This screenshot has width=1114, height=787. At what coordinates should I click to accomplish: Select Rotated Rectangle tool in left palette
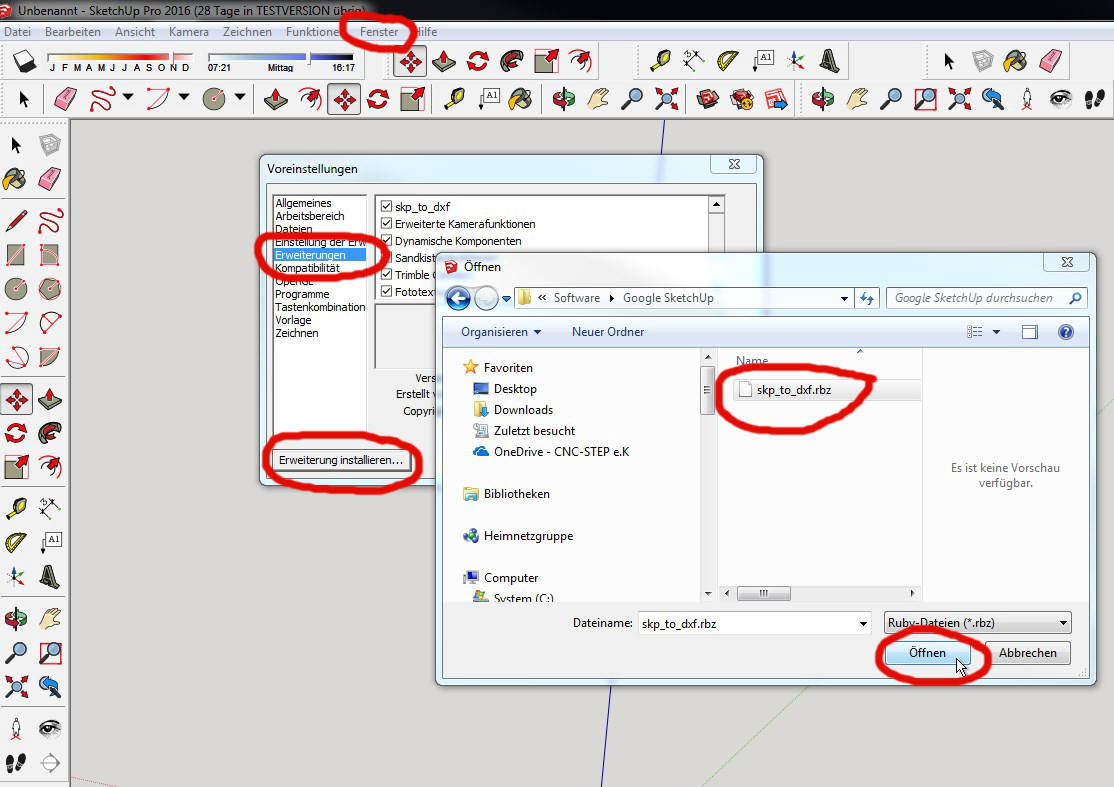click(x=50, y=255)
